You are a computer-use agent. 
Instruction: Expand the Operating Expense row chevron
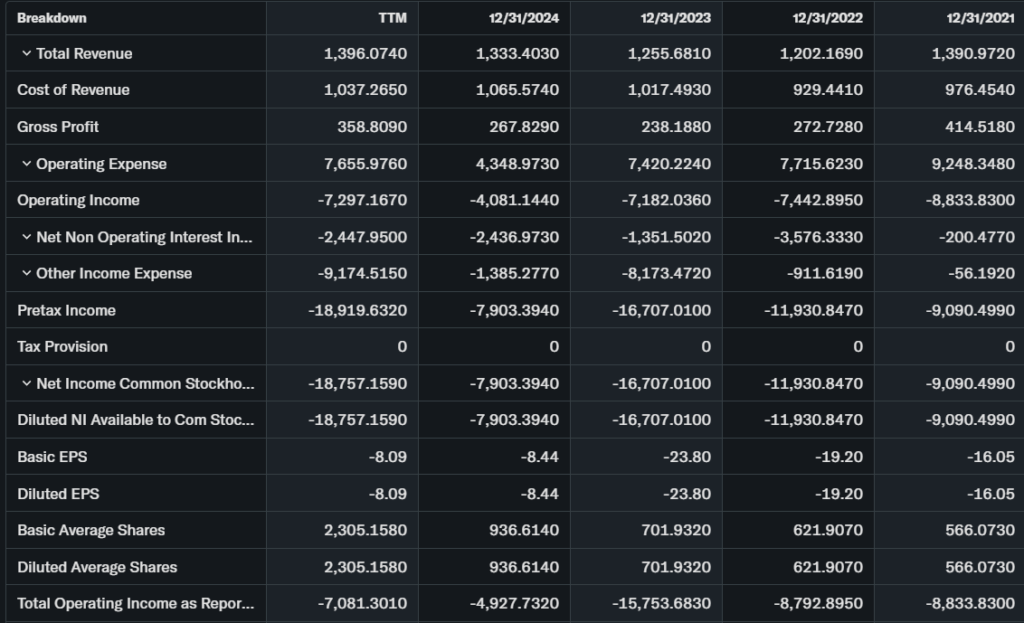click(x=26, y=164)
